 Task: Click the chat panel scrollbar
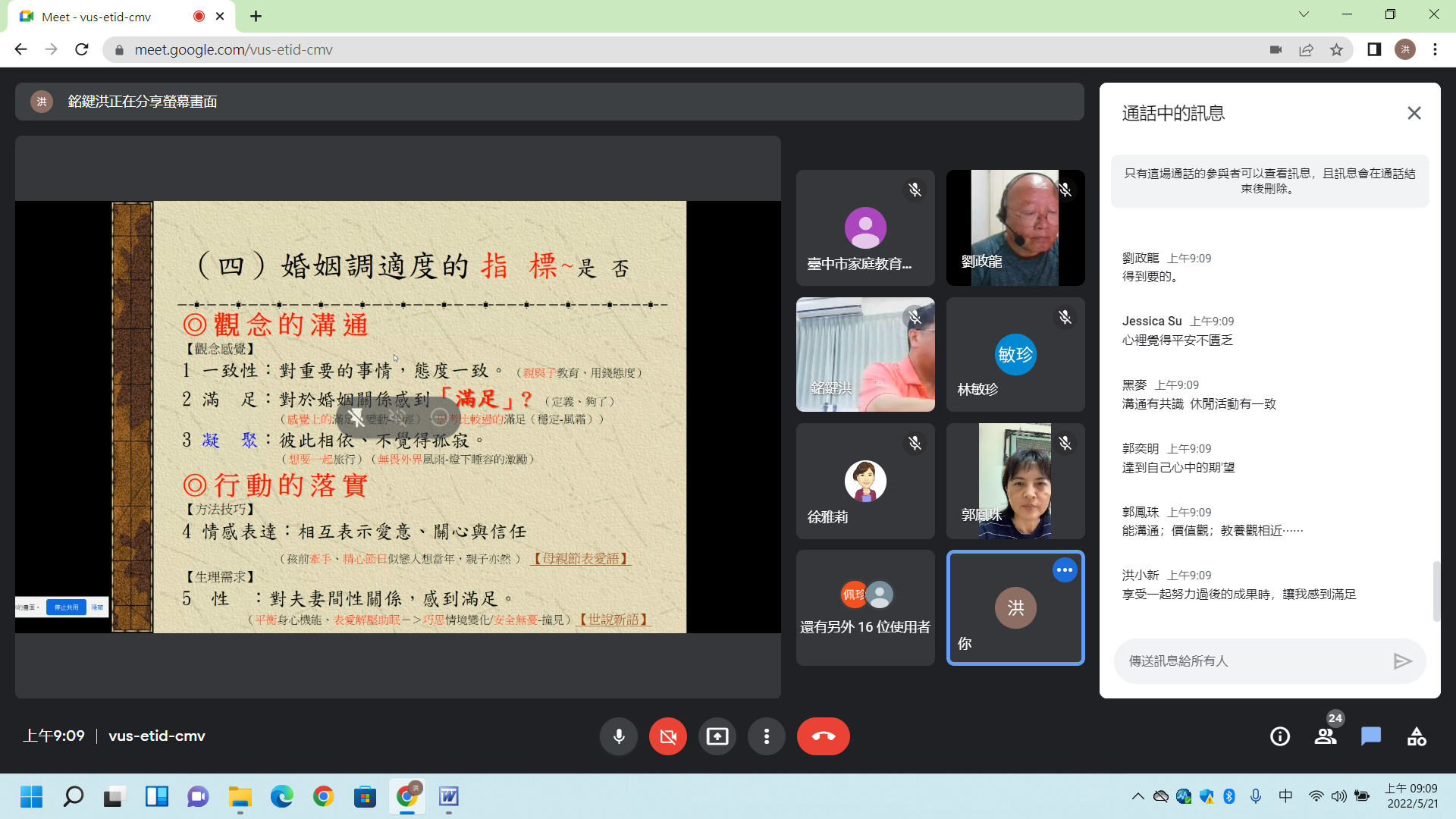1436,591
